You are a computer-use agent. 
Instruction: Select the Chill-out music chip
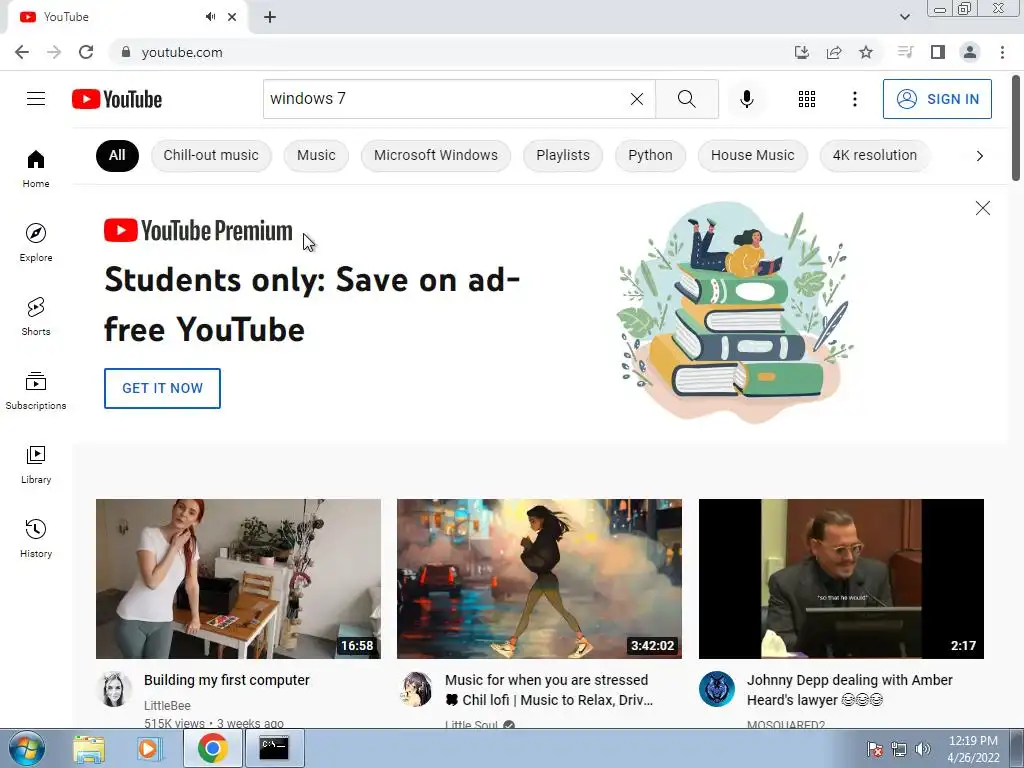(x=211, y=155)
